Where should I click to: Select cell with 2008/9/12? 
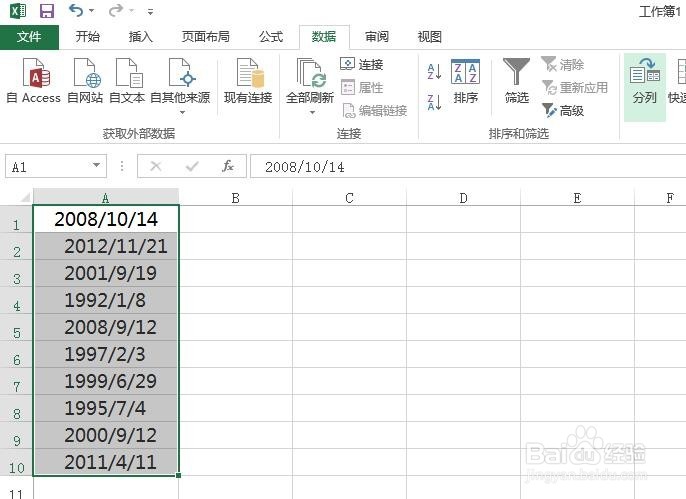click(x=106, y=327)
